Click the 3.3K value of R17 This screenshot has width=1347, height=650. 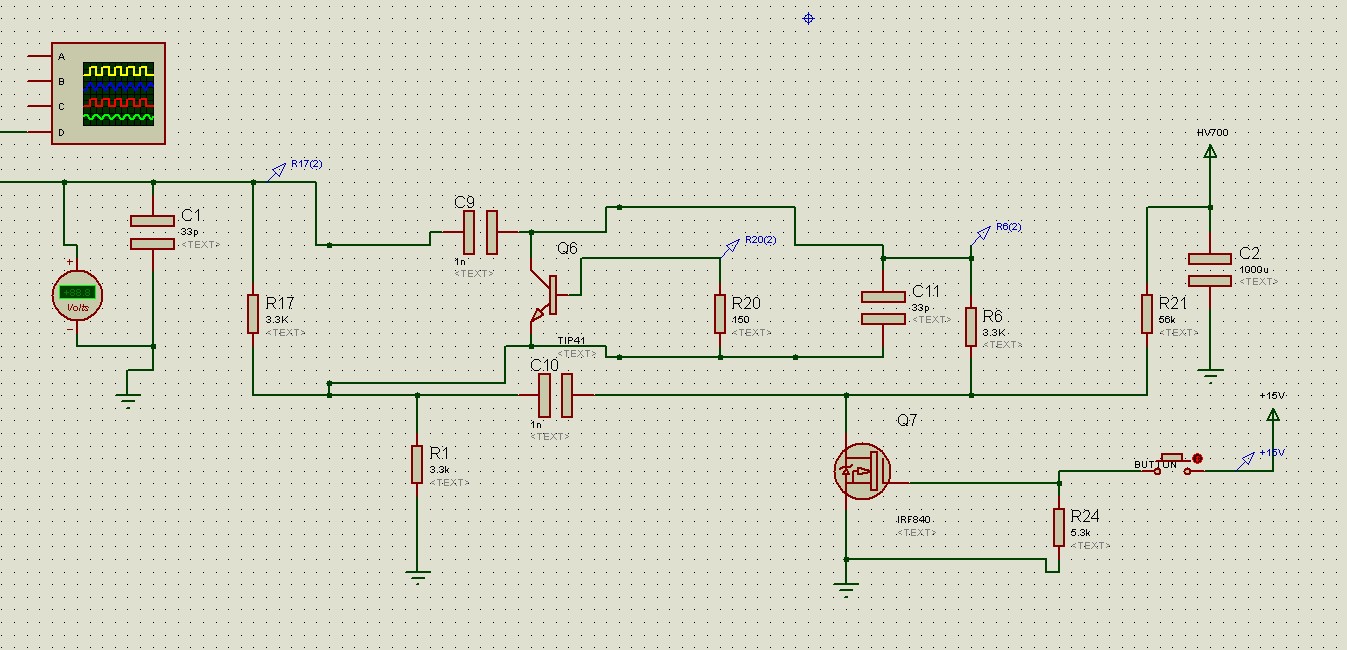click(x=275, y=320)
